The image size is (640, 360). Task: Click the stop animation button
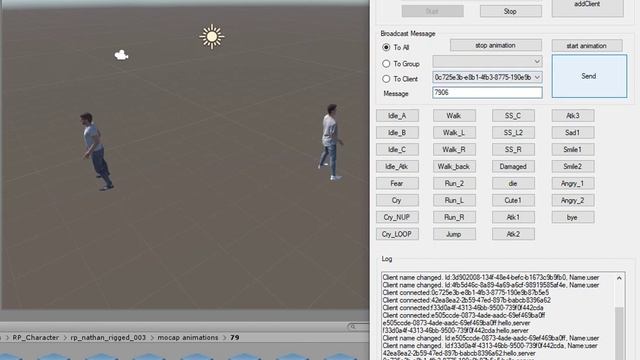tap(496, 45)
